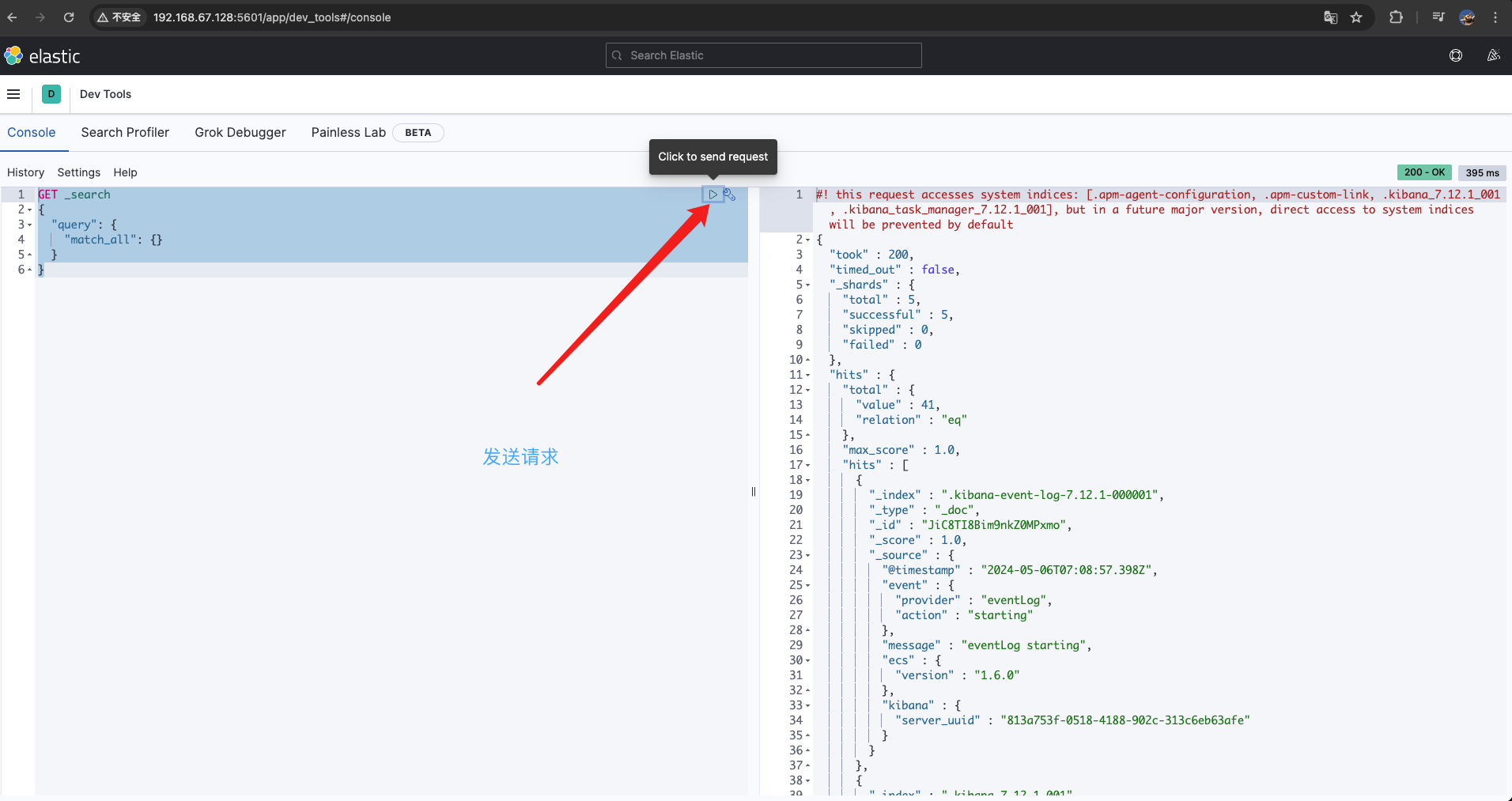Switch to the Search Profiler tab
Image resolution: width=1512 pixels, height=801 pixels.
(x=125, y=133)
